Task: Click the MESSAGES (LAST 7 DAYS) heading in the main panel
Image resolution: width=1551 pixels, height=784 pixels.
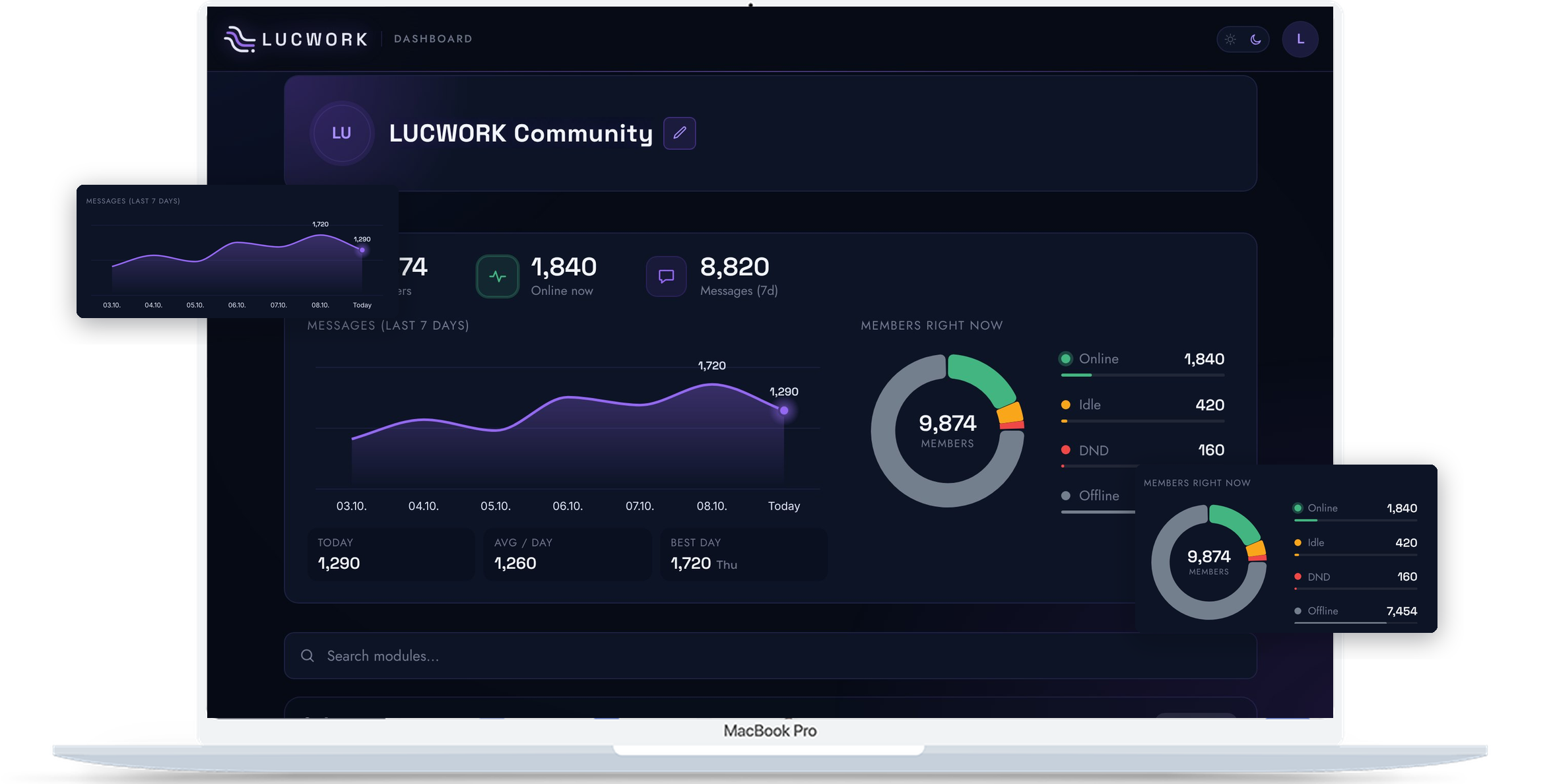Action: click(x=388, y=325)
